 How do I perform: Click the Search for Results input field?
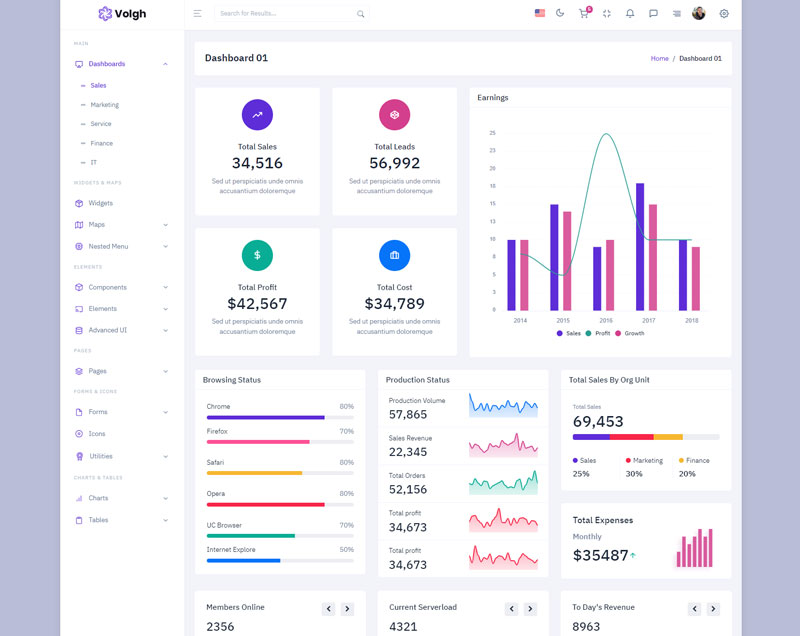[x=285, y=14]
